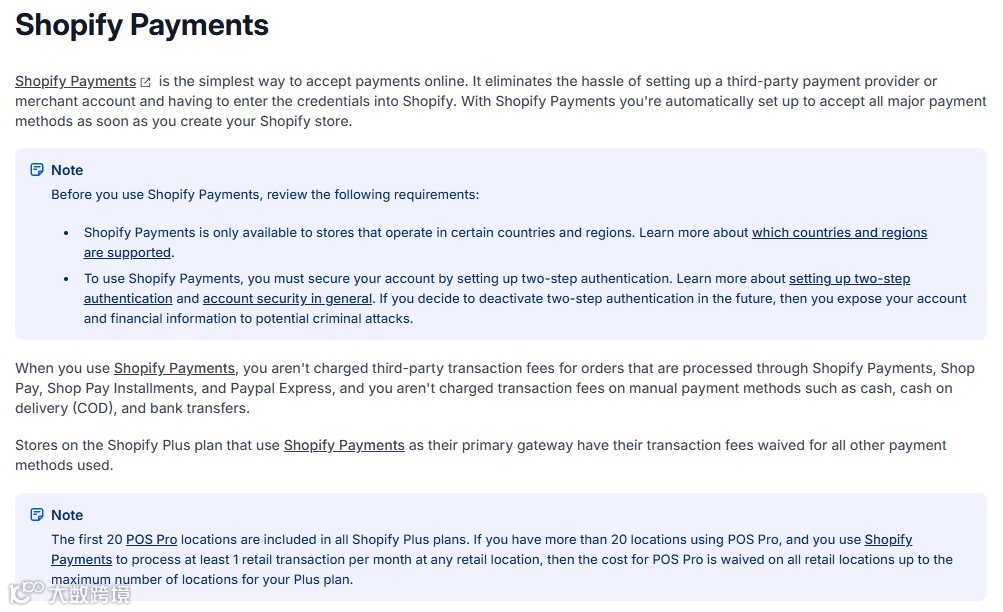
Task: Open Shopify Payments link in Shopify Plus paragraph
Action: point(344,445)
